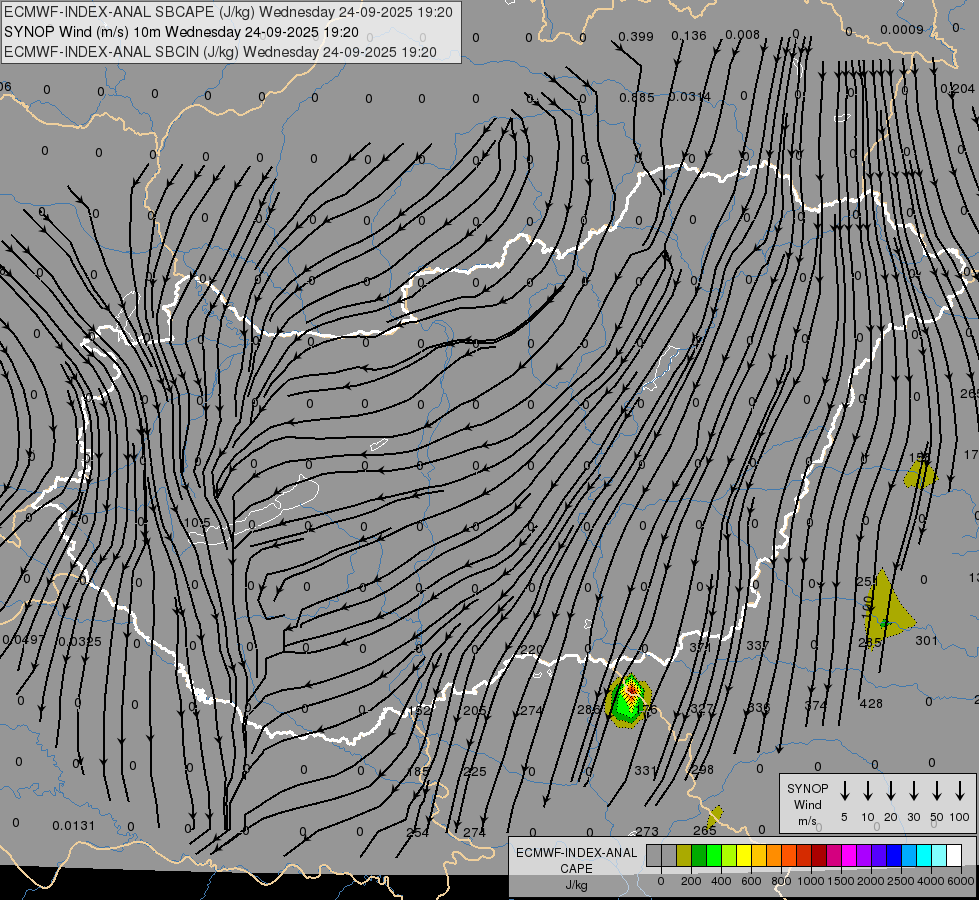Click the '205' CIN value
979x900 pixels.
(475, 711)
